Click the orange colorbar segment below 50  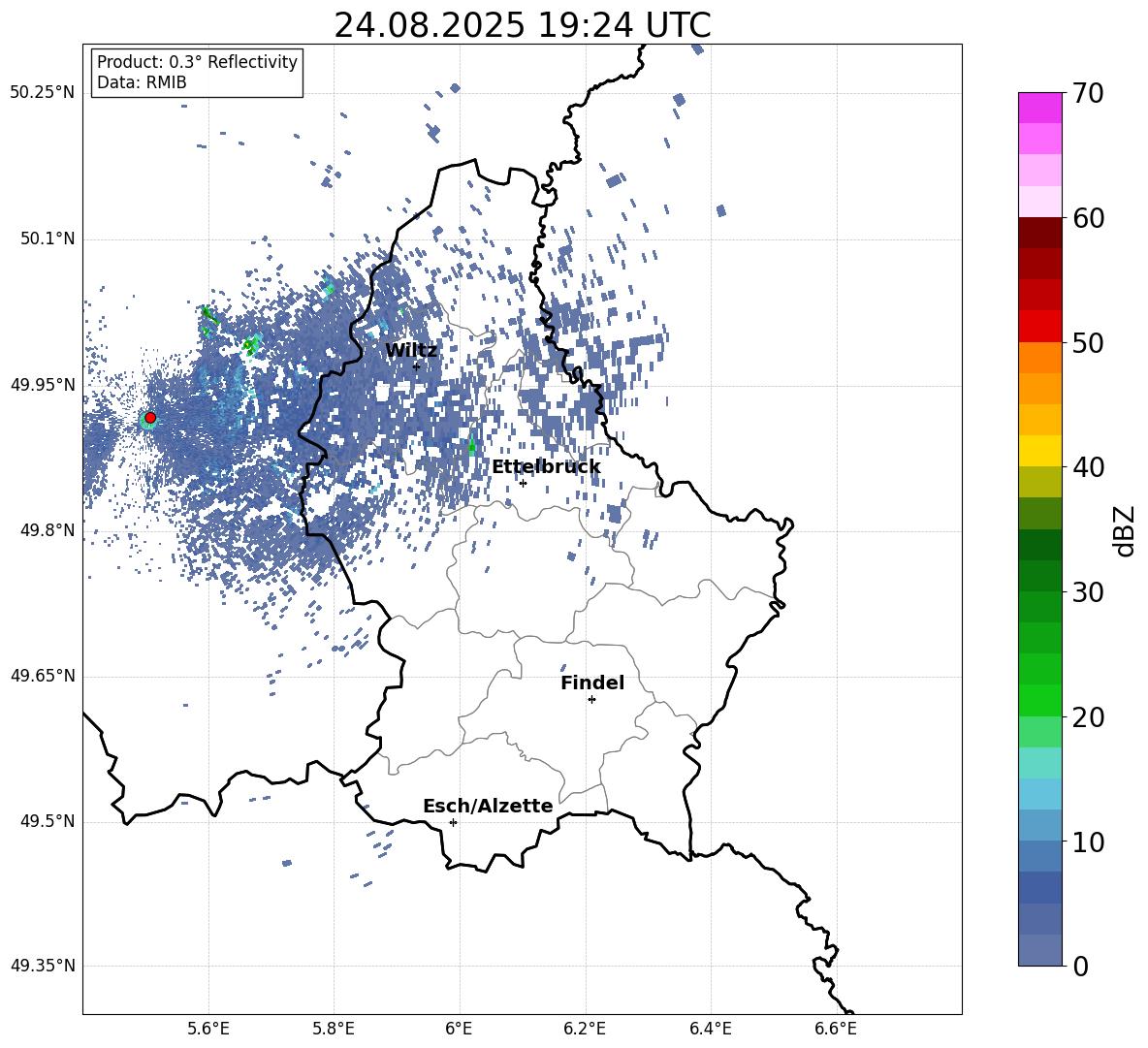click(1040, 358)
